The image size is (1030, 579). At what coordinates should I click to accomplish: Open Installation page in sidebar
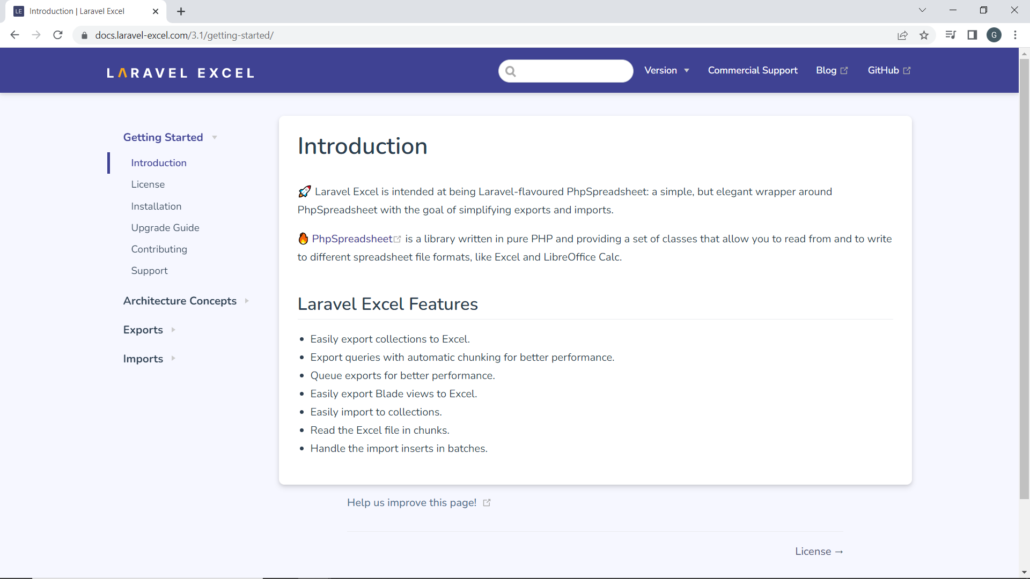(x=156, y=206)
